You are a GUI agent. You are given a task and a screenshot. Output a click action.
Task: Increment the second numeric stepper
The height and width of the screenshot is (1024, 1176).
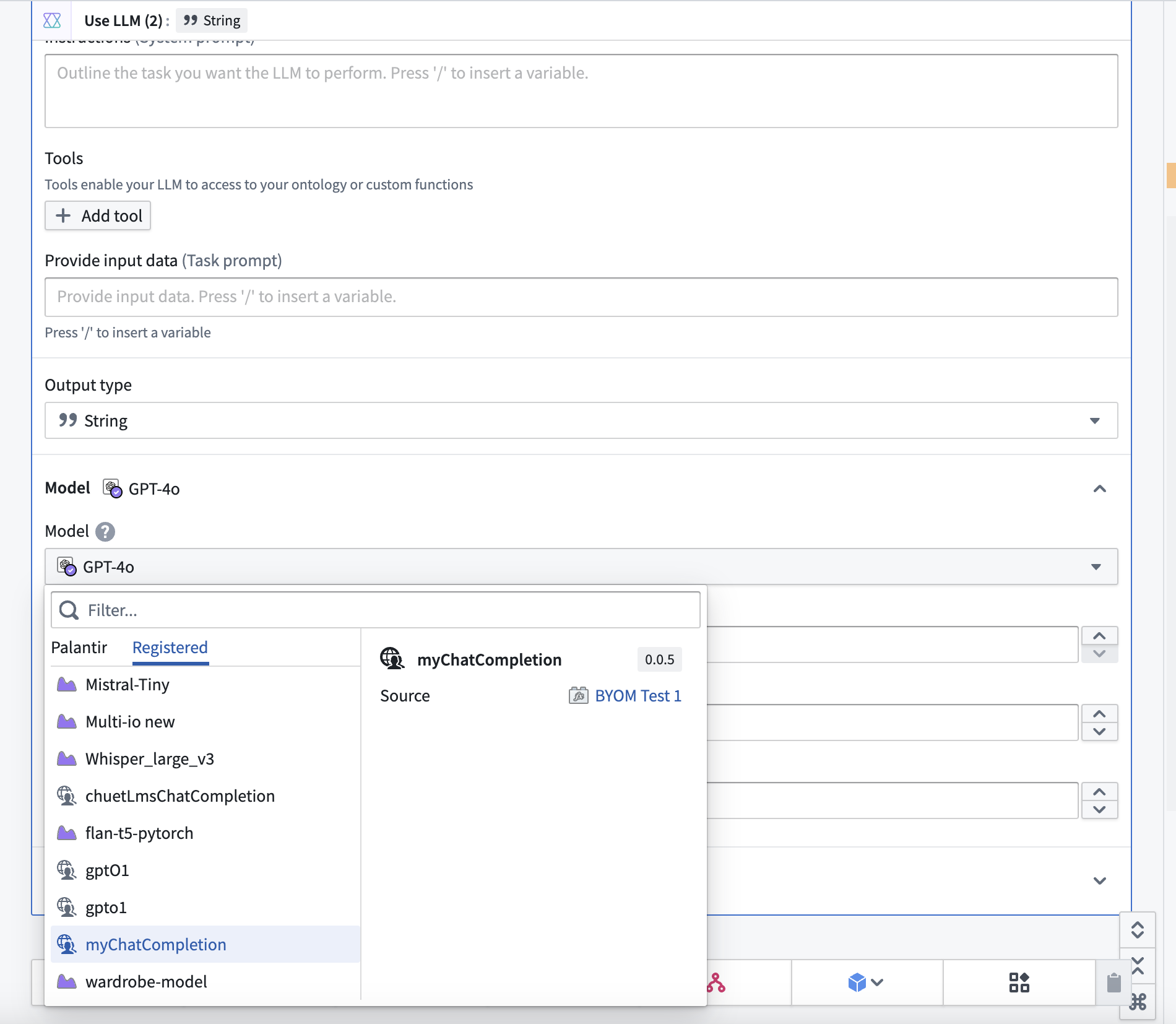[x=1099, y=714]
